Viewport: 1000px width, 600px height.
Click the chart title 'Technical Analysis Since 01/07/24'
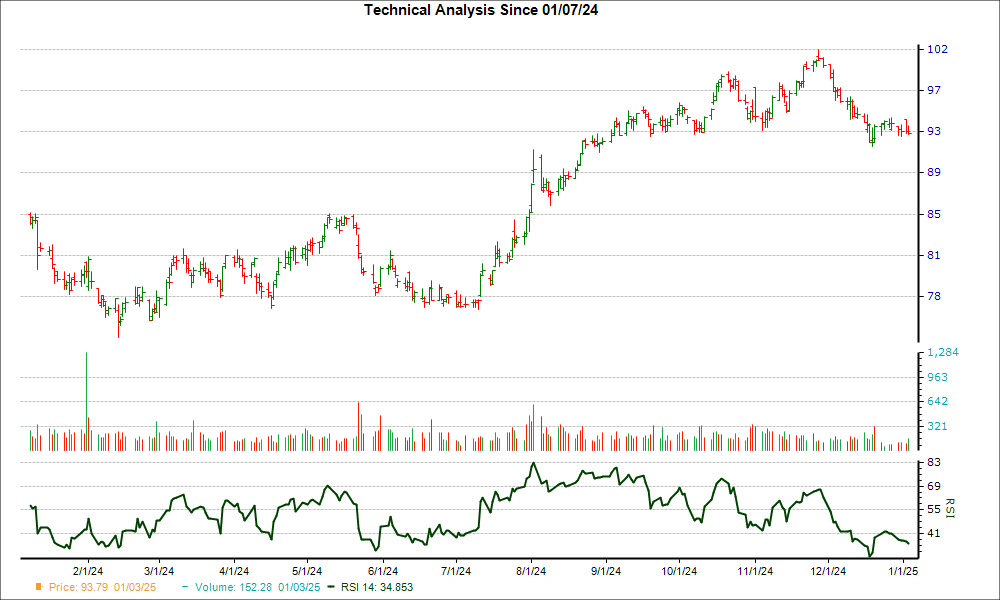(481, 10)
